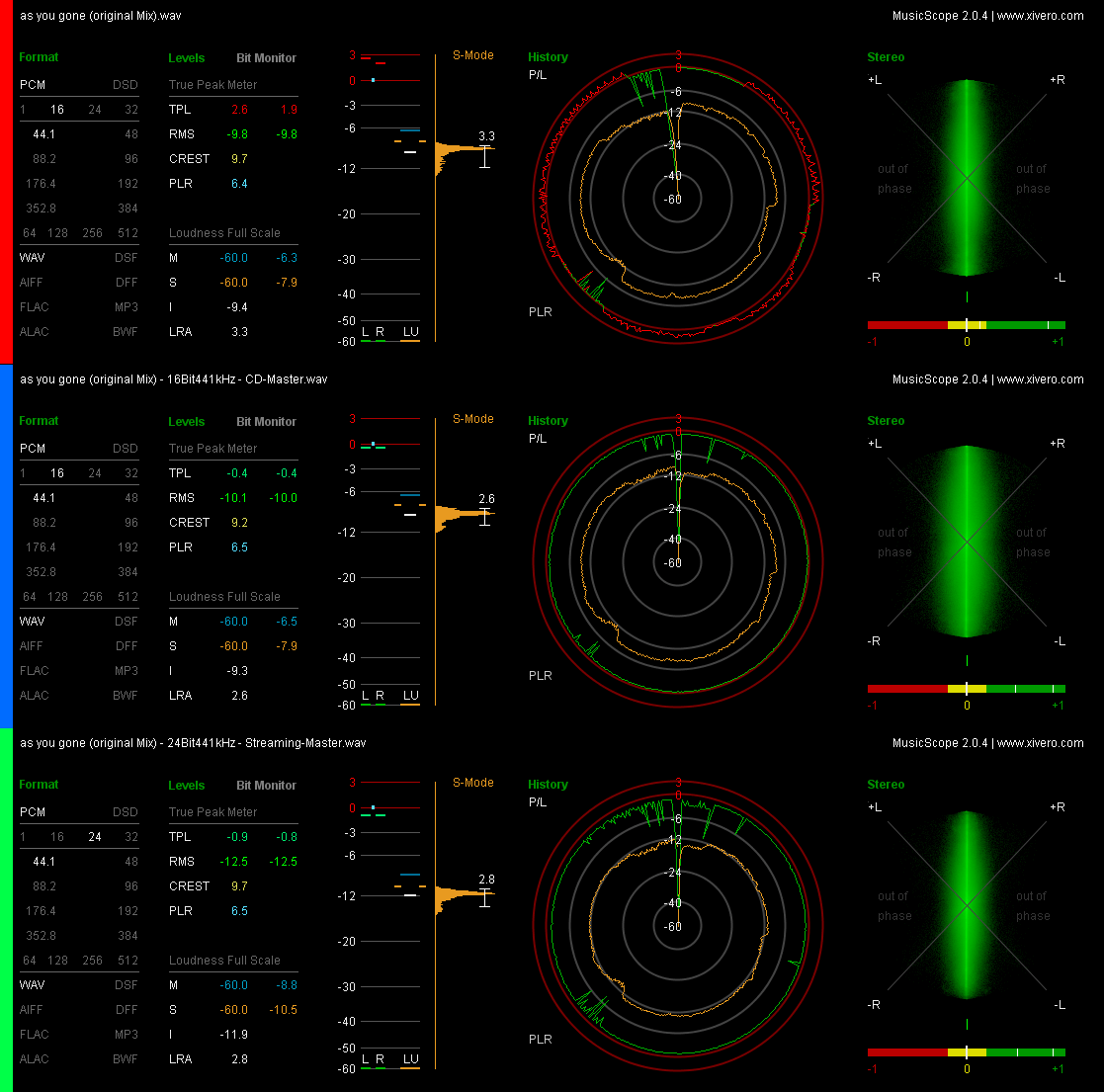Screen dimensions: 1104x1092
Task: Click Loudness Full Scale heading in Streaming-Master panel
Action: (x=224, y=961)
